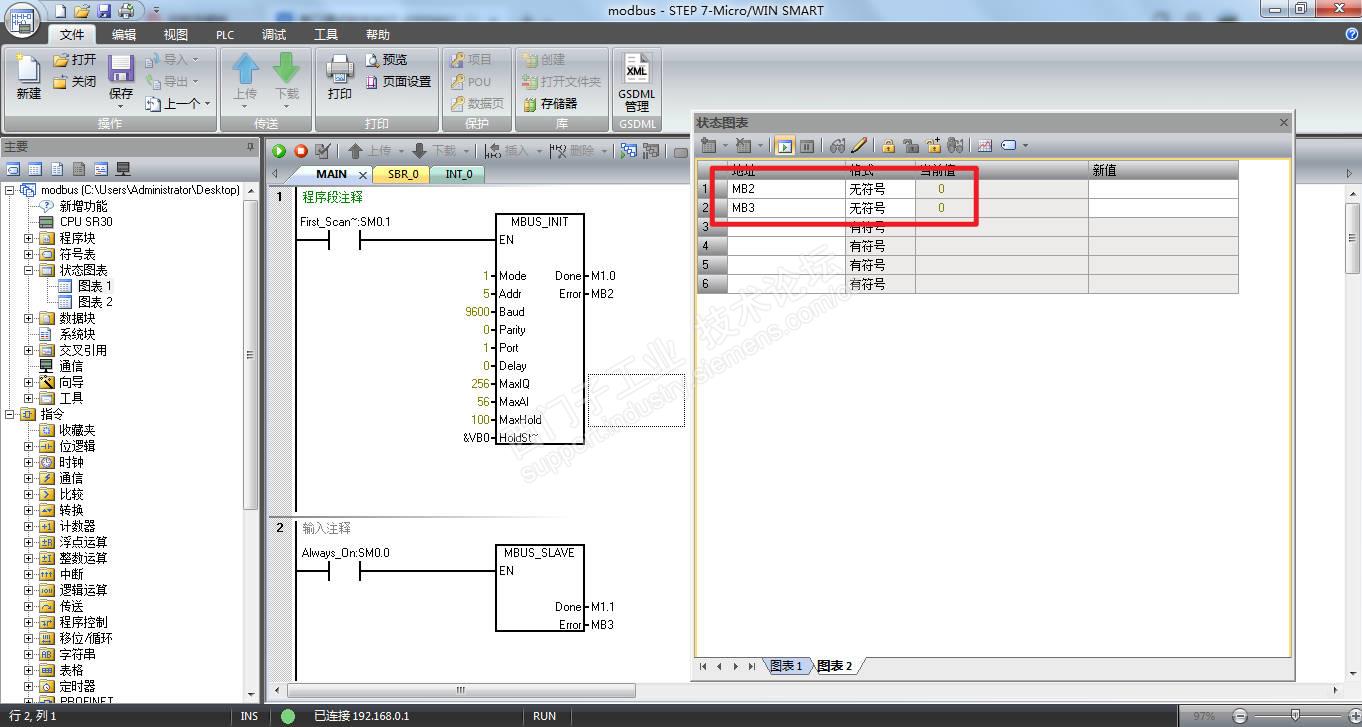Expand the 符号表 tree node
The image size is (1362, 727).
[29, 254]
